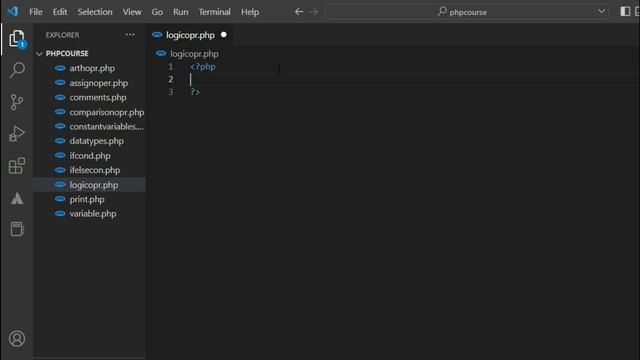Open the Source Control view
The width and height of the screenshot is (640, 360).
coord(17,102)
